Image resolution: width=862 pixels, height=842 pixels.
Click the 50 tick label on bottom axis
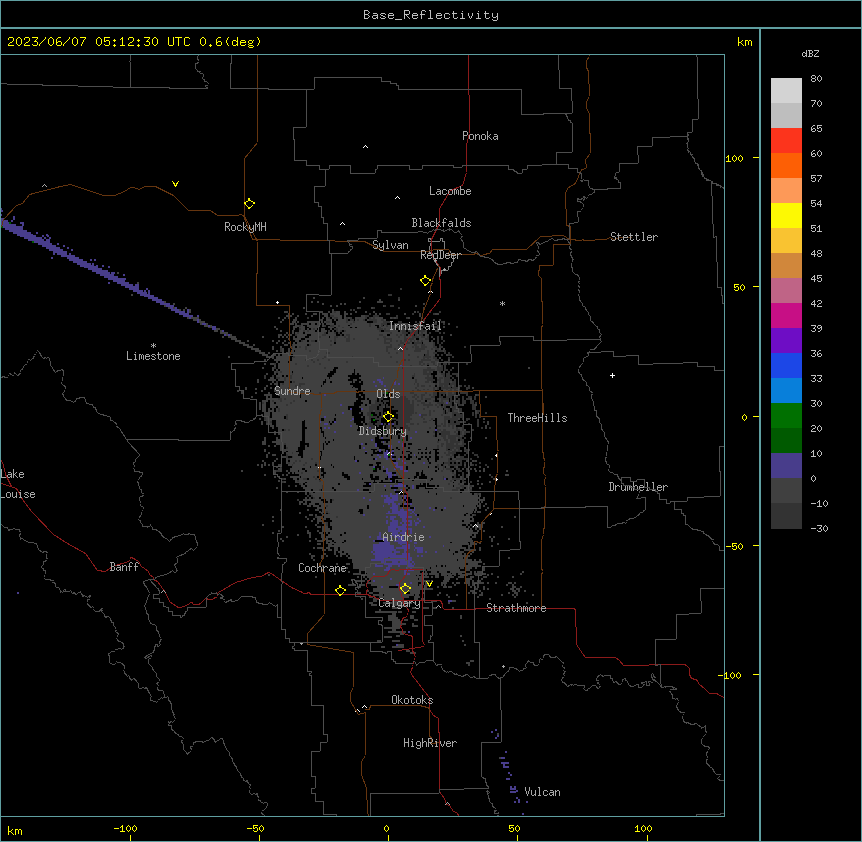(514, 828)
